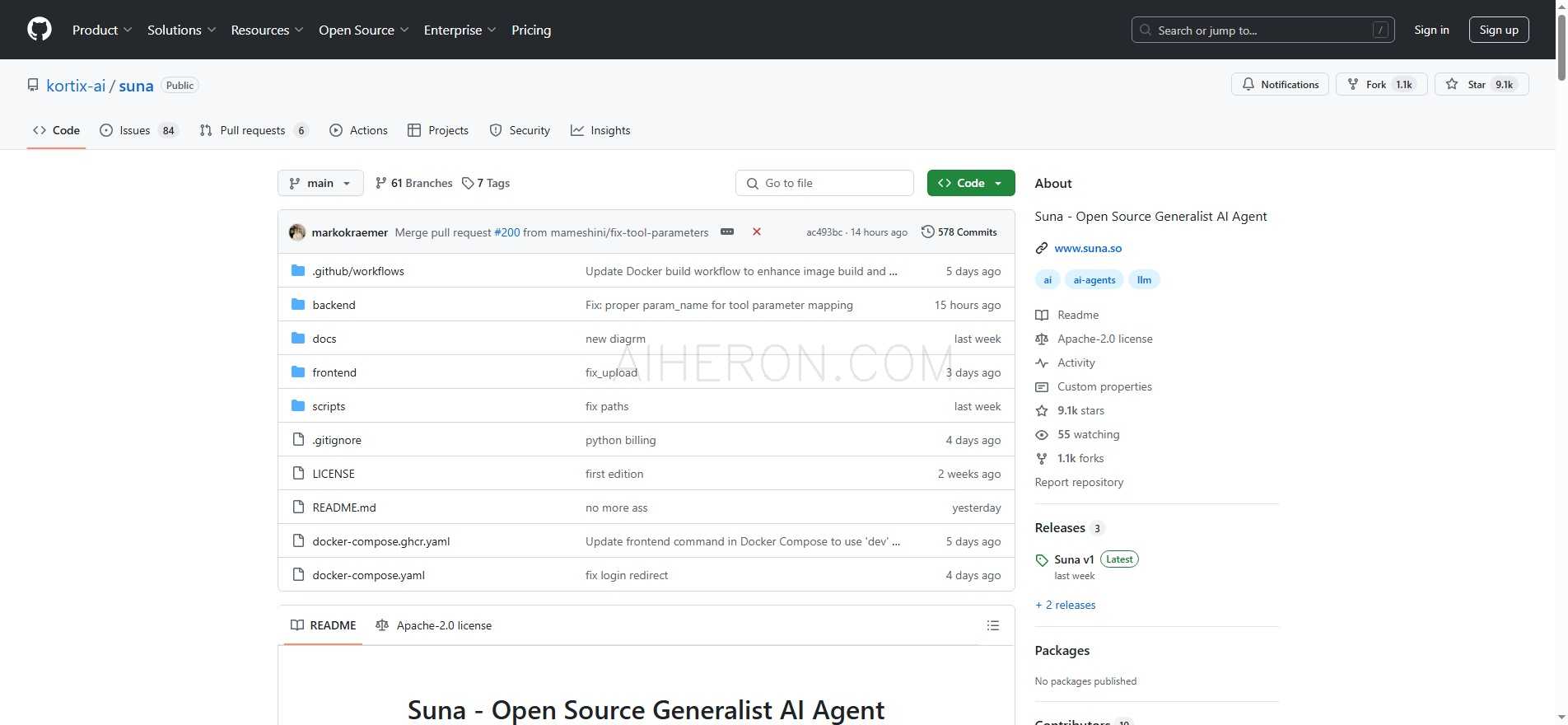Click the GitHub octocat logo
This screenshot has width=1568, height=725.
click(x=40, y=30)
